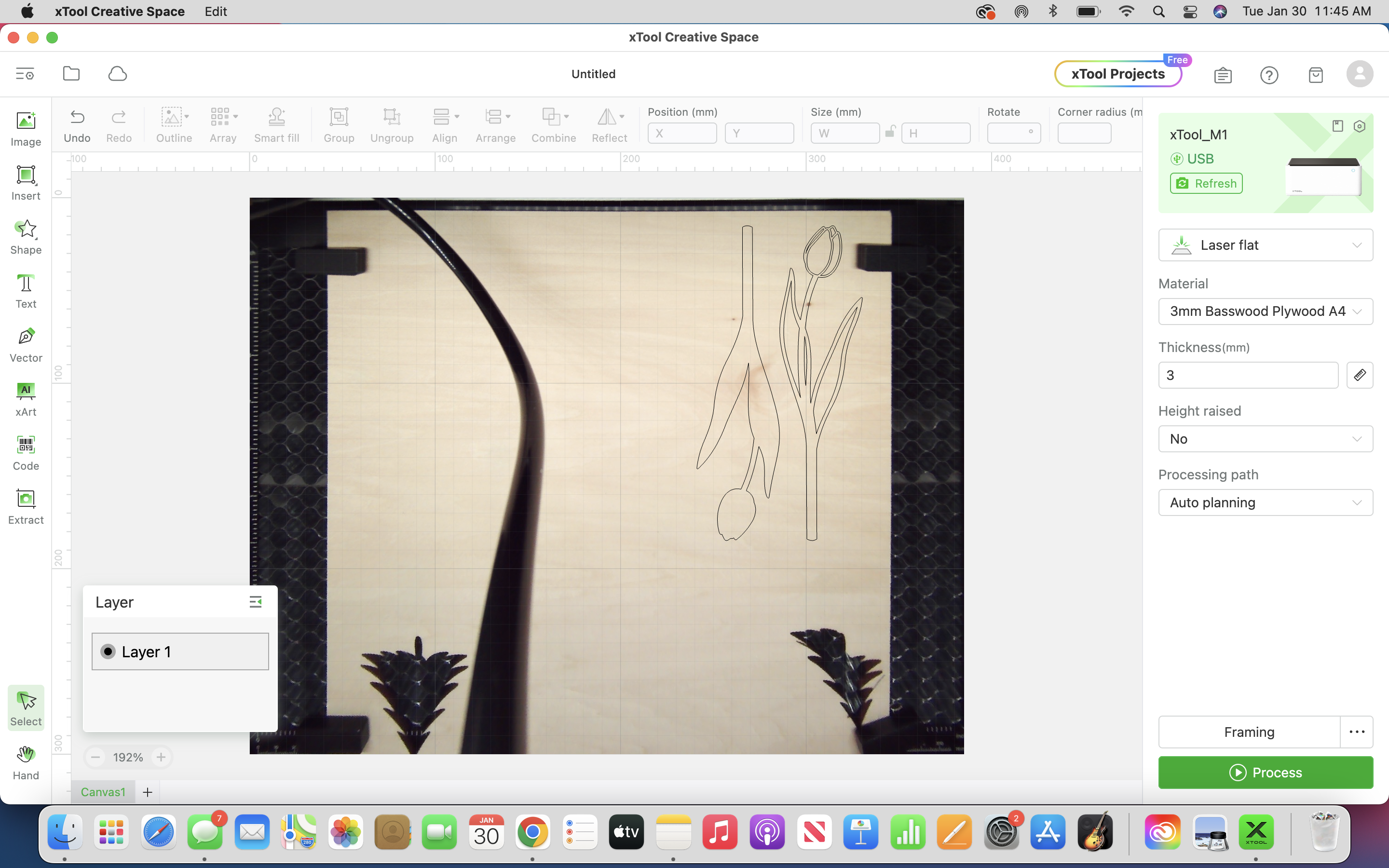The width and height of the screenshot is (1389, 868).
Task: Open Google Chrome from the Dock
Action: tap(532, 832)
